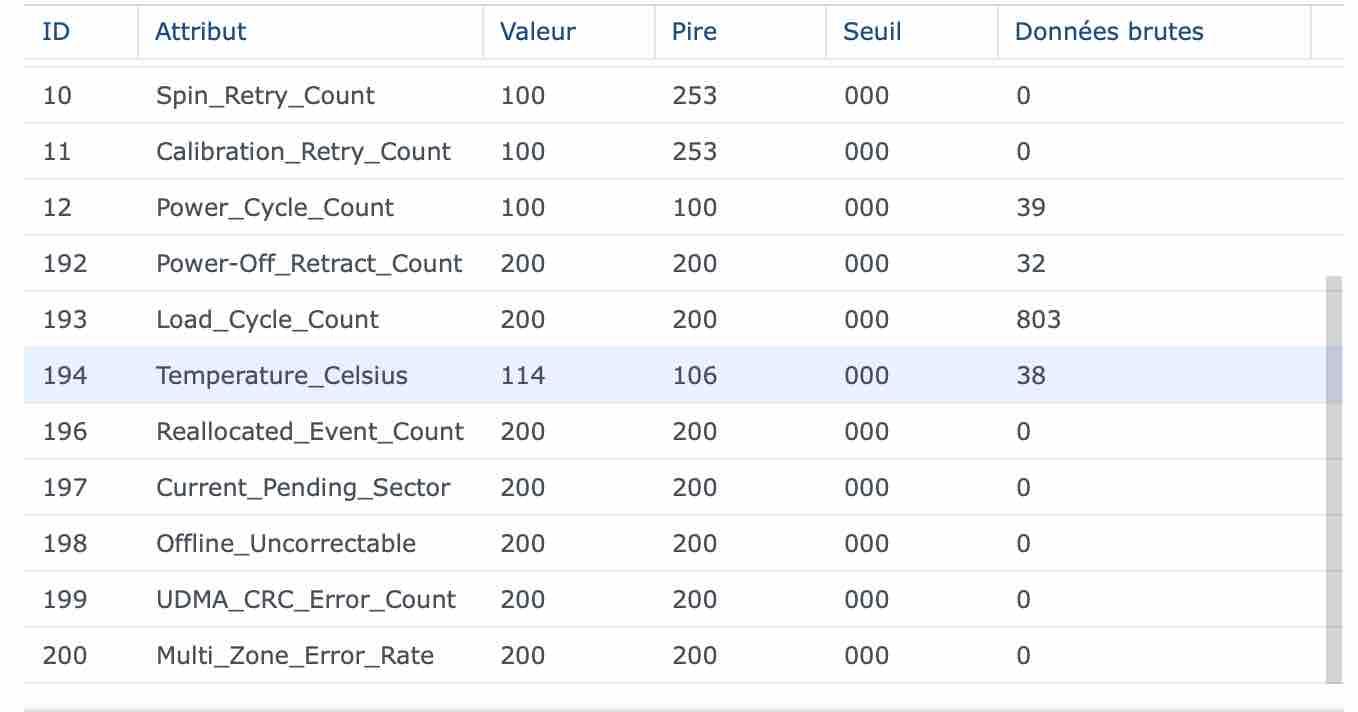
Task: Click raw value 38 for temperature
Action: (x=1030, y=376)
